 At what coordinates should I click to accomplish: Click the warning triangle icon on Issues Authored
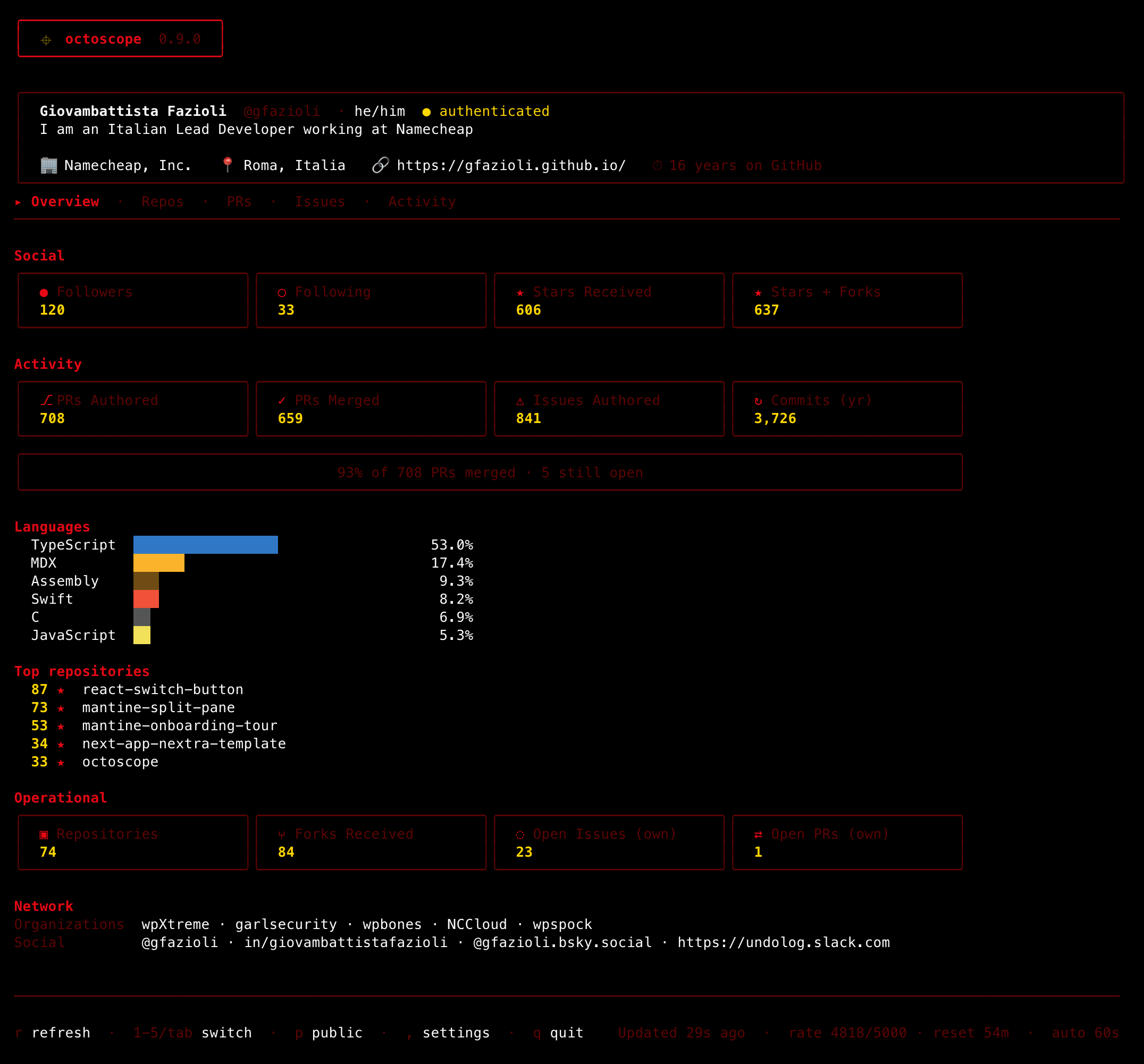pyautogui.click(x=520, y=401)
